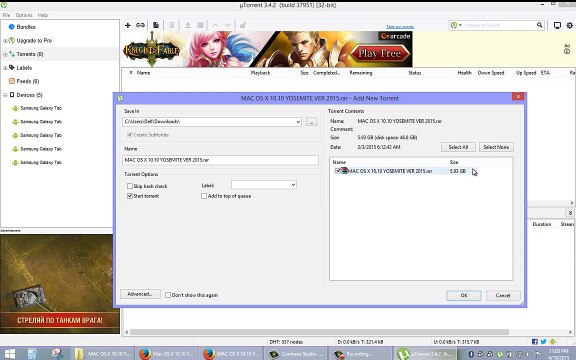Click the Select All button
576x360 pixels.
tap(458, 147)
